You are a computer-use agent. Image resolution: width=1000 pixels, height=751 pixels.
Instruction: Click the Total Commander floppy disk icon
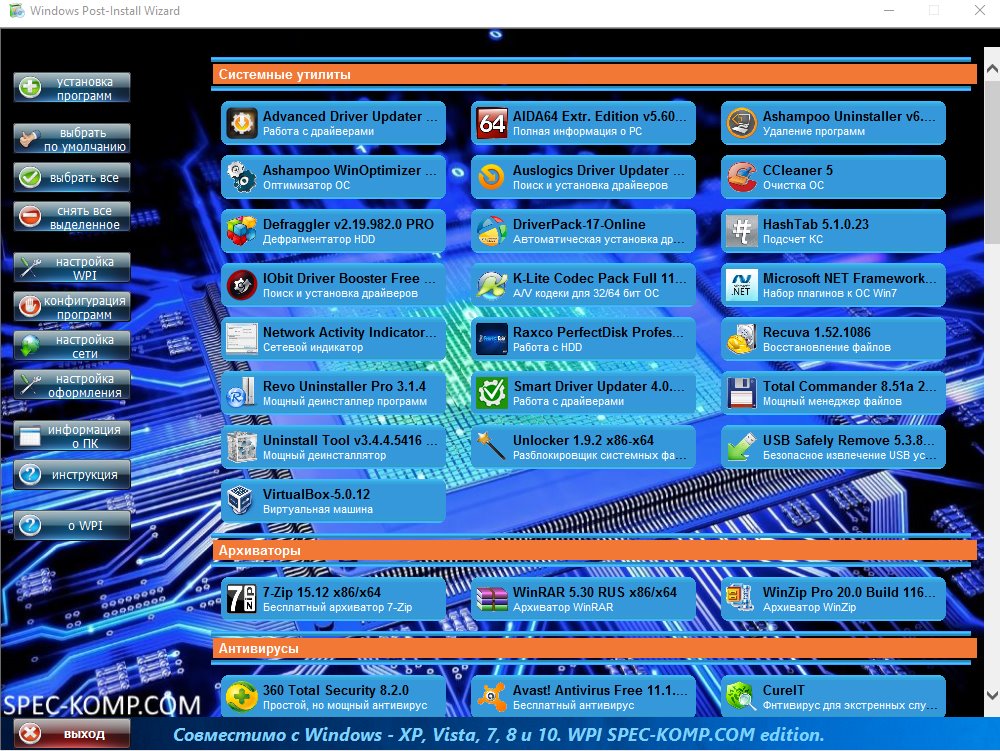tap(742, 393)
